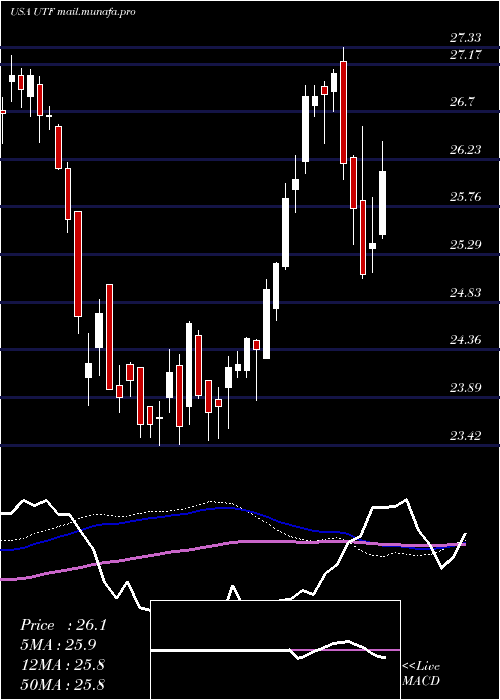The width and height of the screenshot is (500, 700).
Task: Click the MACD inset chart panel
Action: [276, 650]
